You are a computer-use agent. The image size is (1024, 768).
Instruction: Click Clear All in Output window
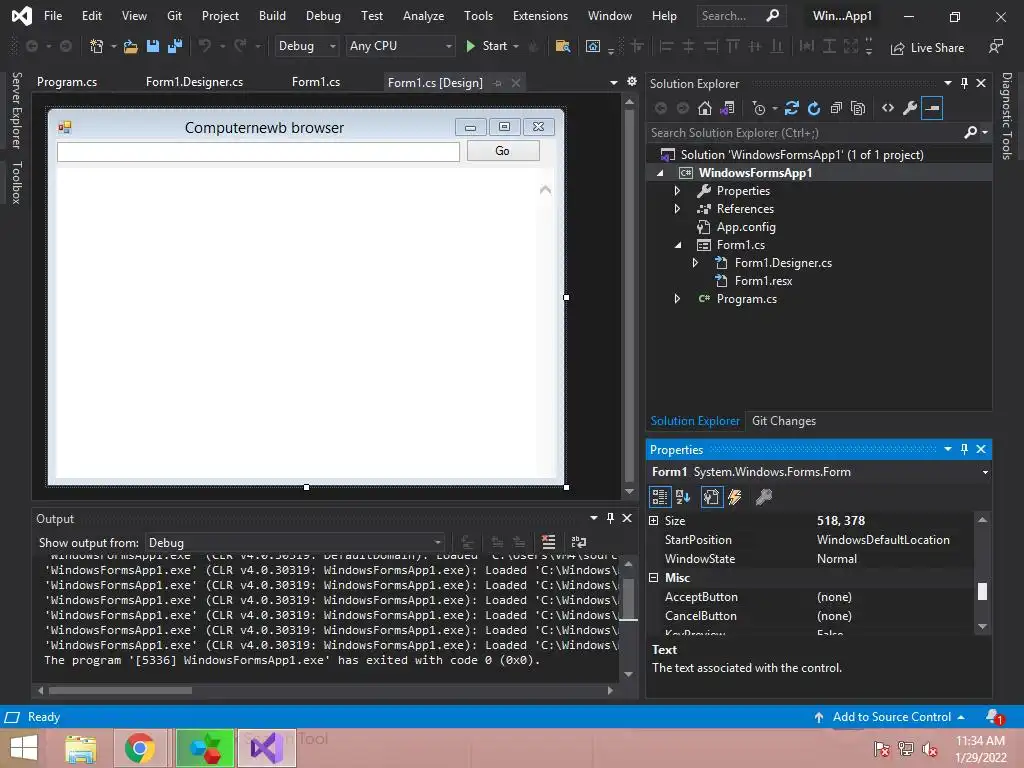[x=549, y=542]
